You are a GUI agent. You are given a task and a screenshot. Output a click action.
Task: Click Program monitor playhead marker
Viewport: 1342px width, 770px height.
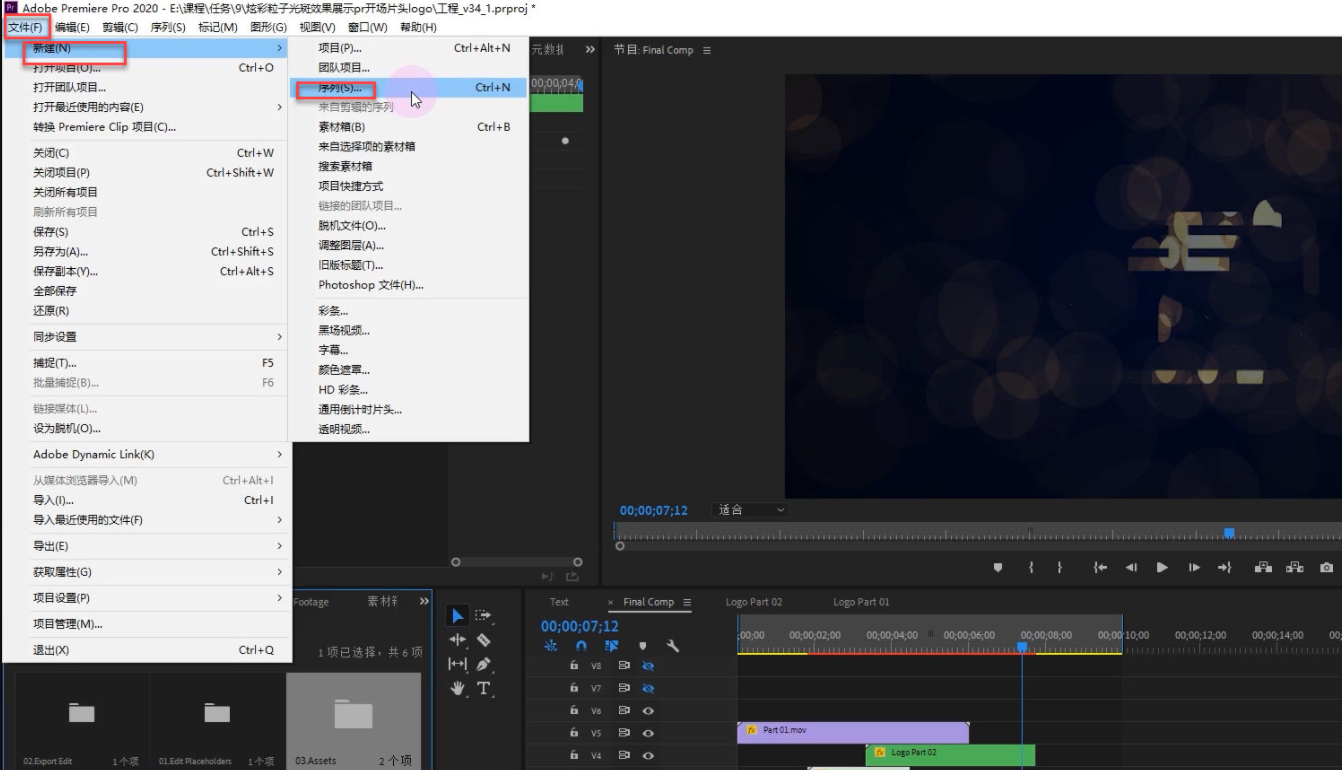pyautogui.click(x=1229, y=533)
